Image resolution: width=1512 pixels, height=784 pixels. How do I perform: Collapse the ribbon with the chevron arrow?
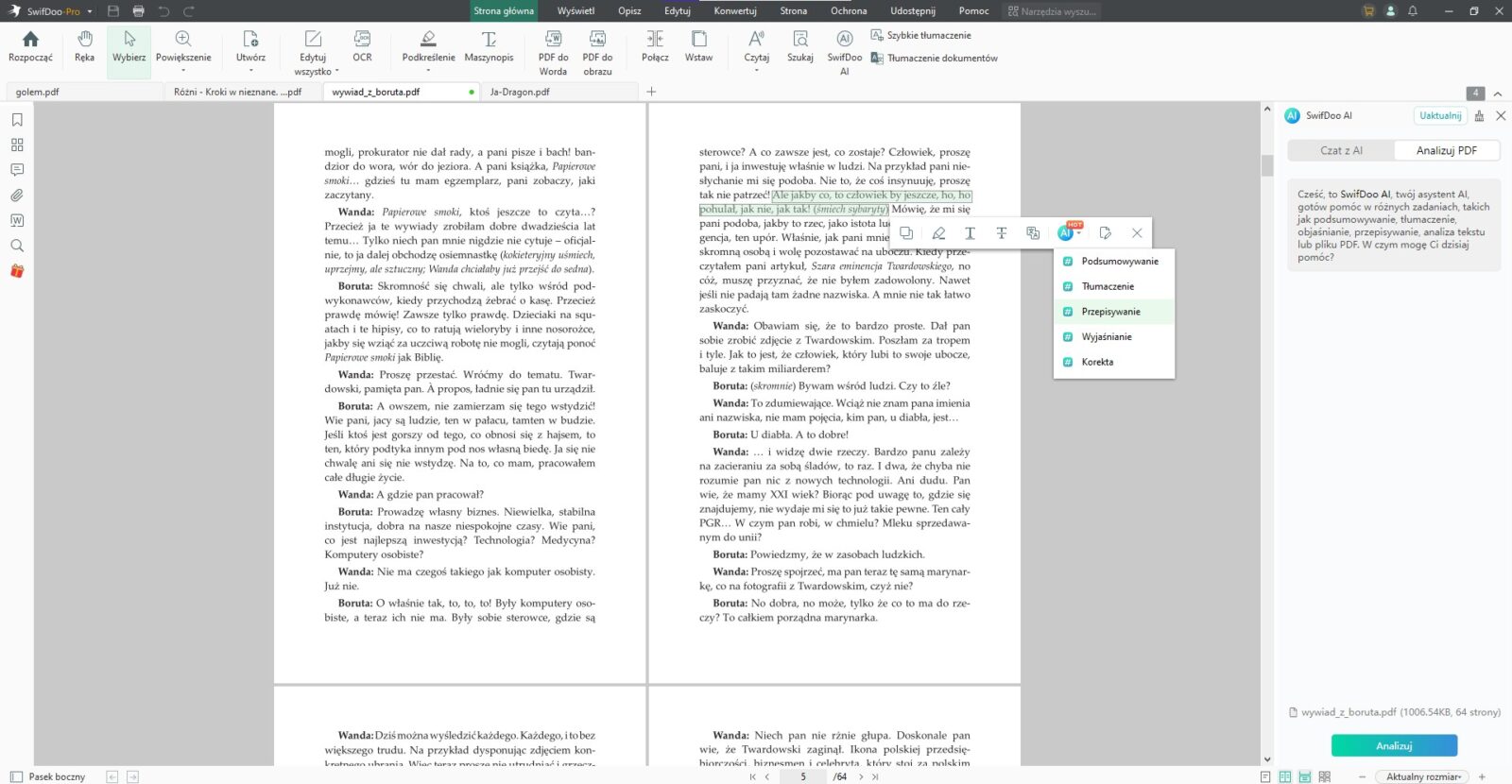click(1498, 93)
